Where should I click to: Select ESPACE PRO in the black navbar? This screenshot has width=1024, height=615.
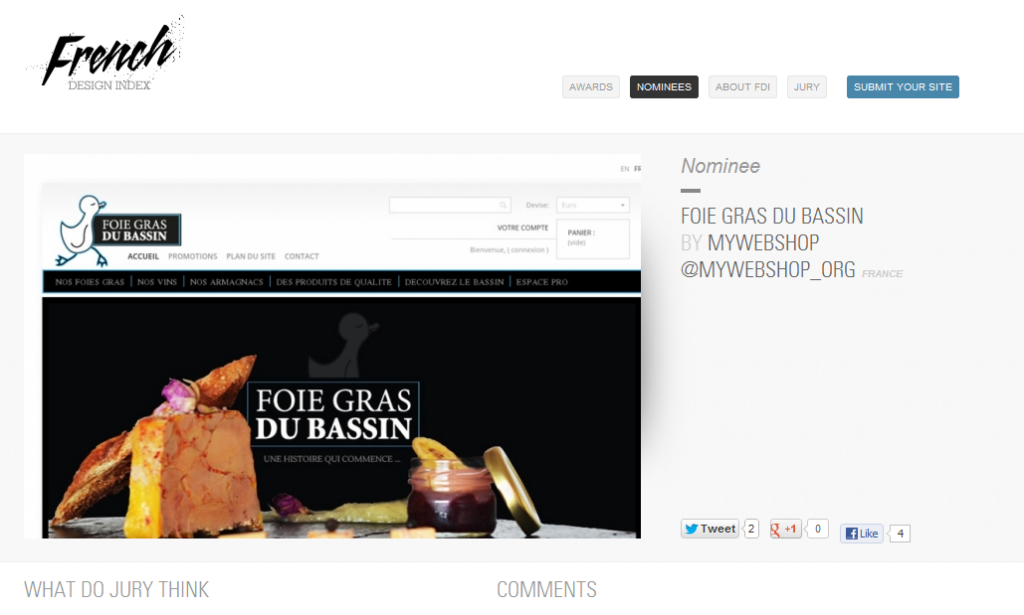click(x=541, y=281)
